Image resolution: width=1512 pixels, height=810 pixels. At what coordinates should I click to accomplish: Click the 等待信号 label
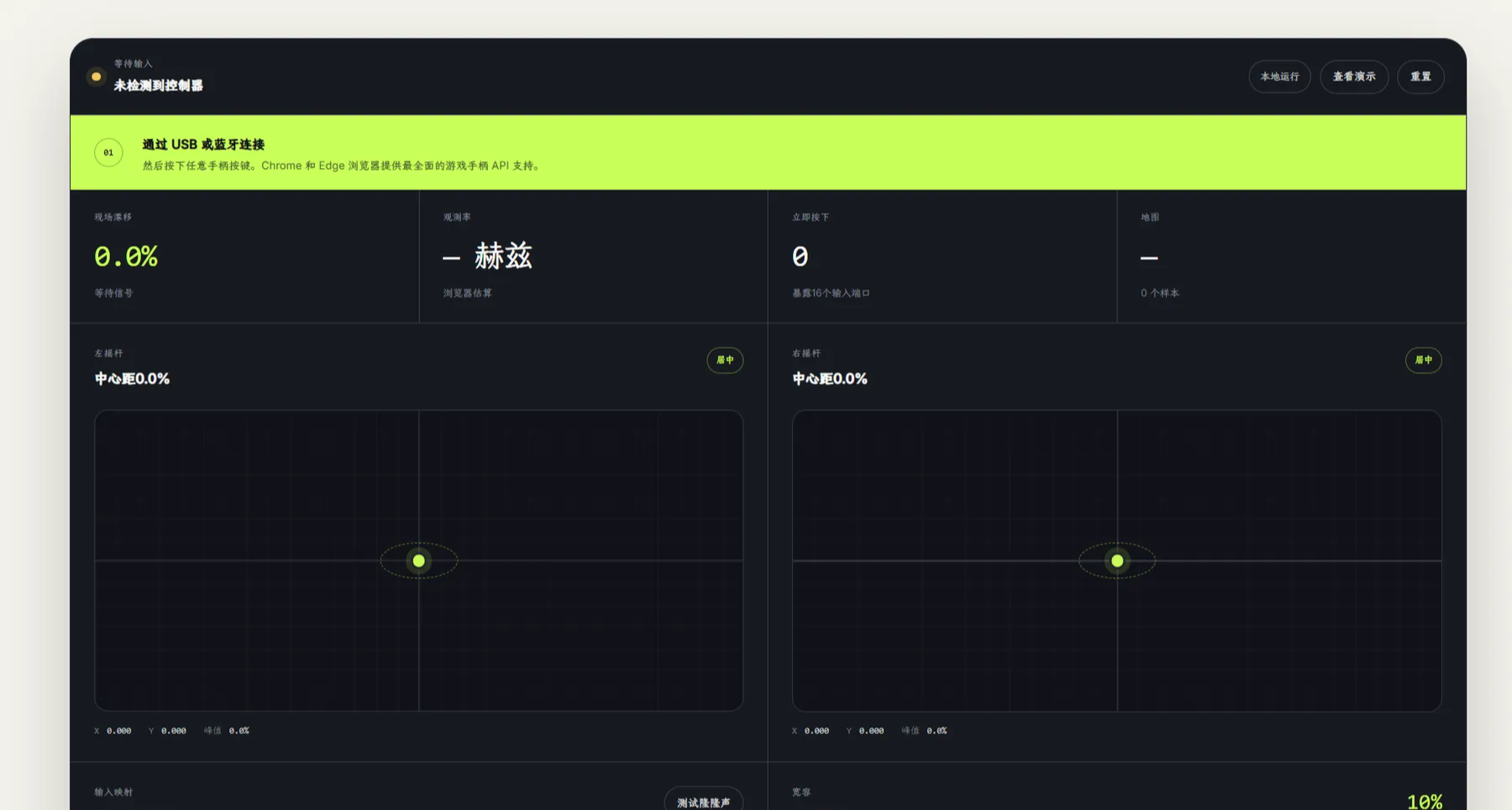[x=113, y=293]
